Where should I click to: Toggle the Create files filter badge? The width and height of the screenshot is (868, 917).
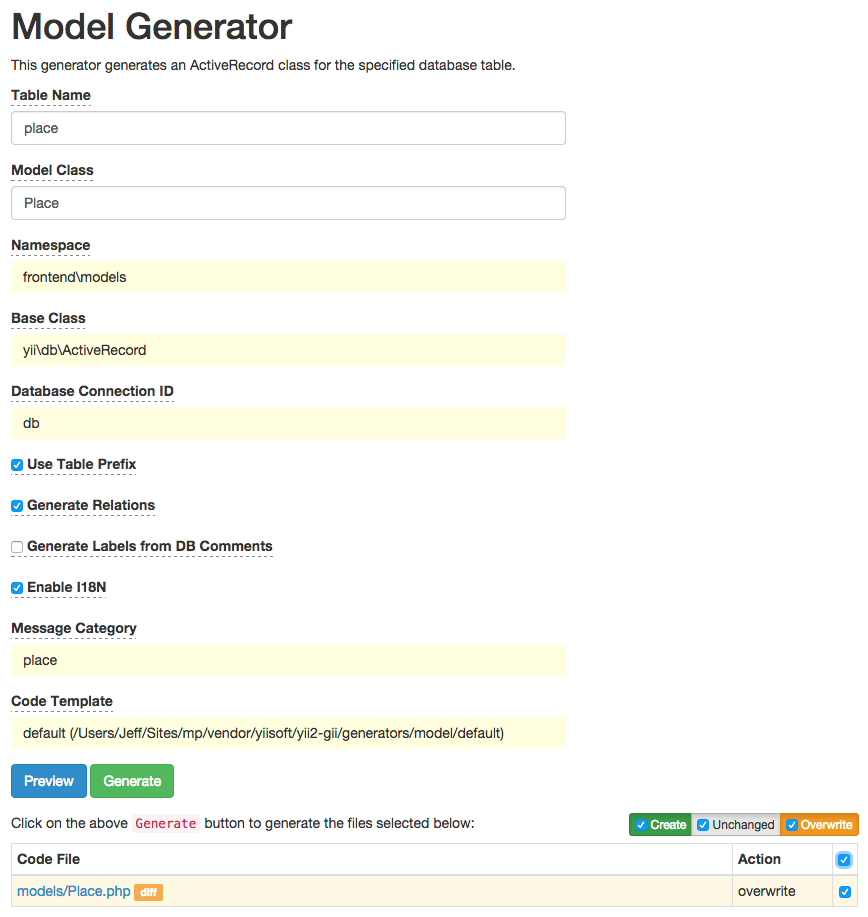pos(660,824)
